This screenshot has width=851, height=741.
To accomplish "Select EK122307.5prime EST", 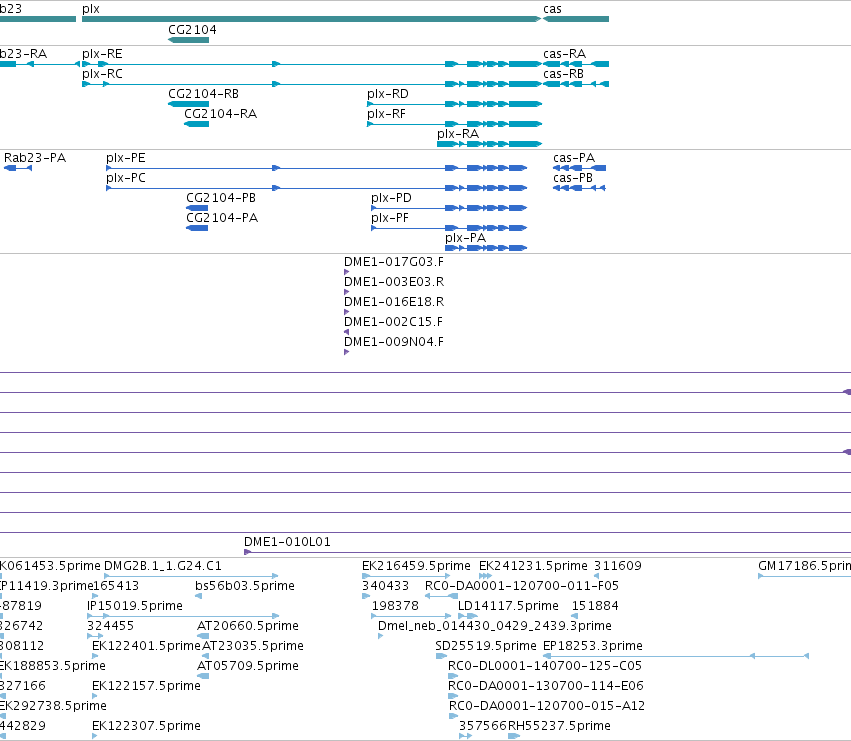I will [x=95, y=736].
